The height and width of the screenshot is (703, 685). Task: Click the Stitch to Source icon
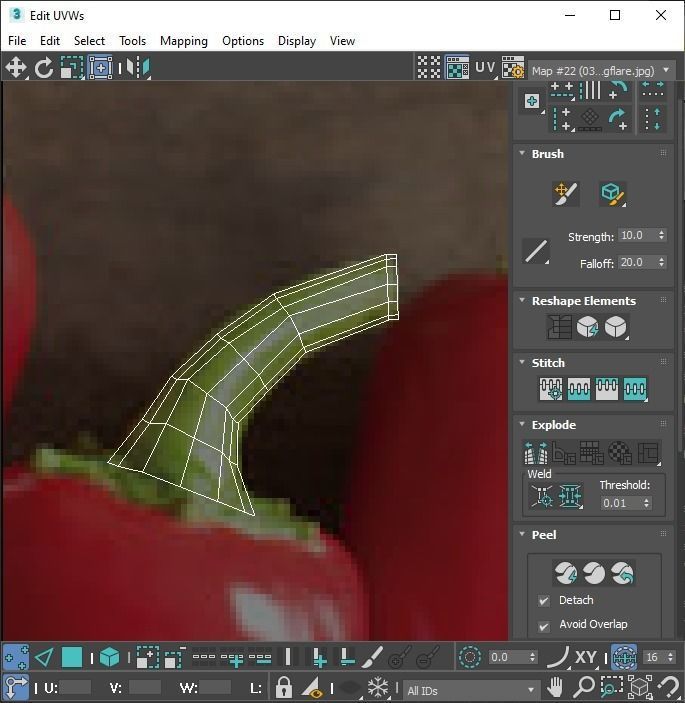(607, 388)
